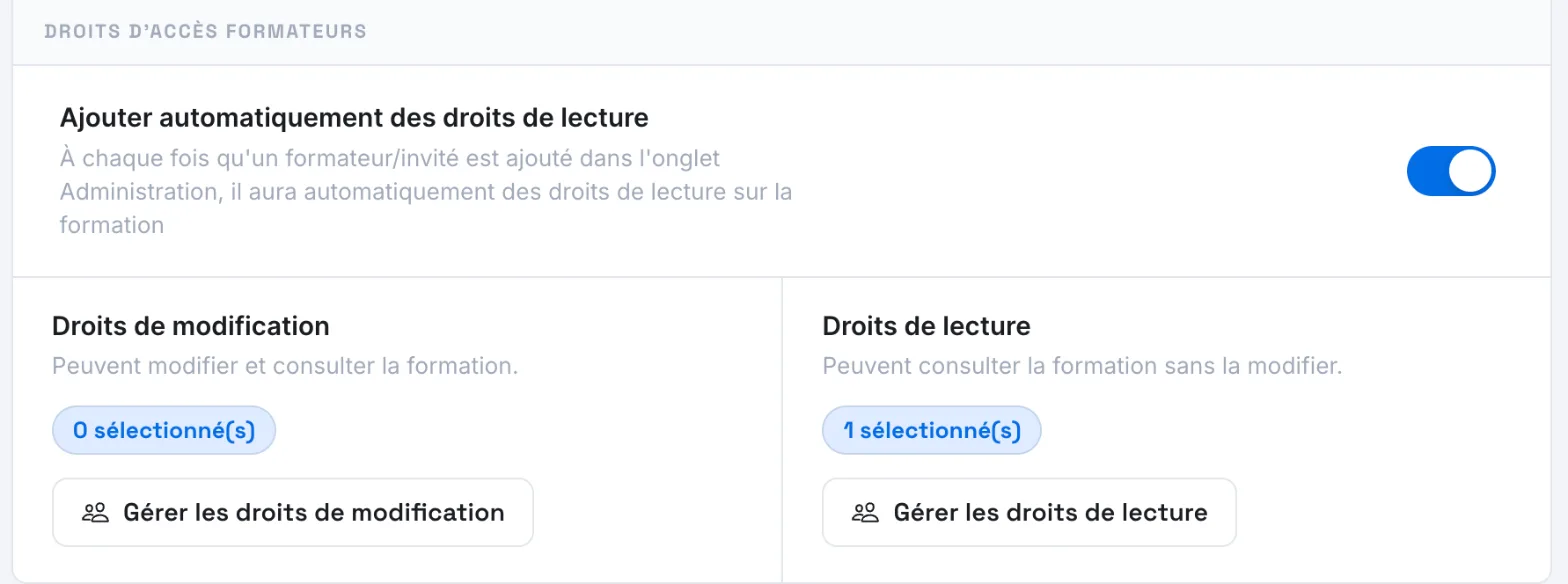Click the Droits de lecture heading
Screen dimensions: 1568x584
pos(926,326)
